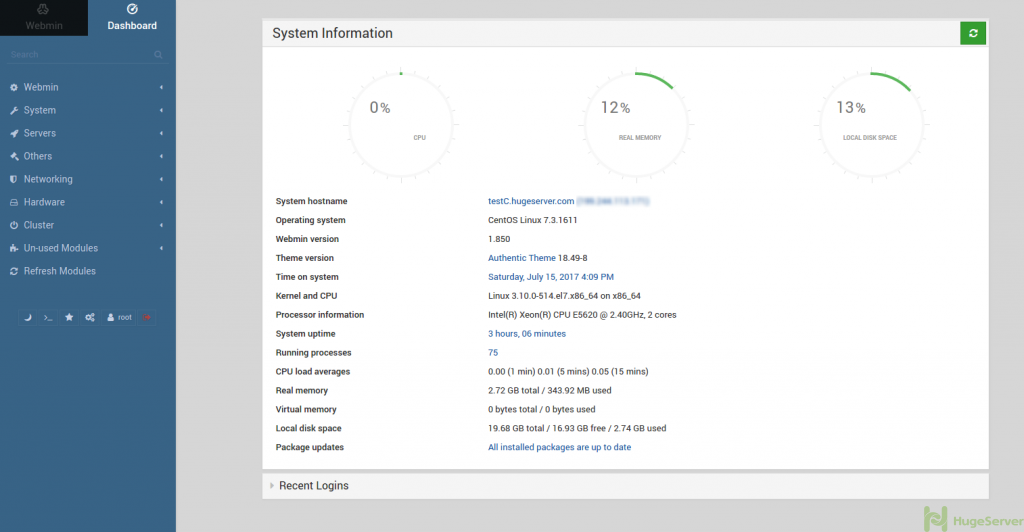Click the Local Disk Space gauge

click(x=871, y=124)
